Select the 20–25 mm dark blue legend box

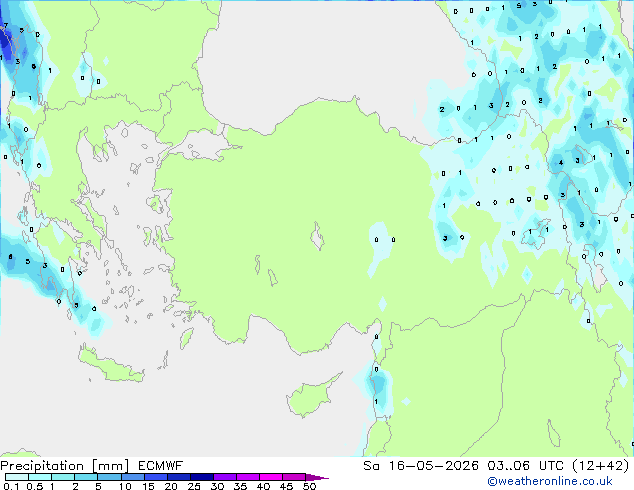(x=179, y=477)
